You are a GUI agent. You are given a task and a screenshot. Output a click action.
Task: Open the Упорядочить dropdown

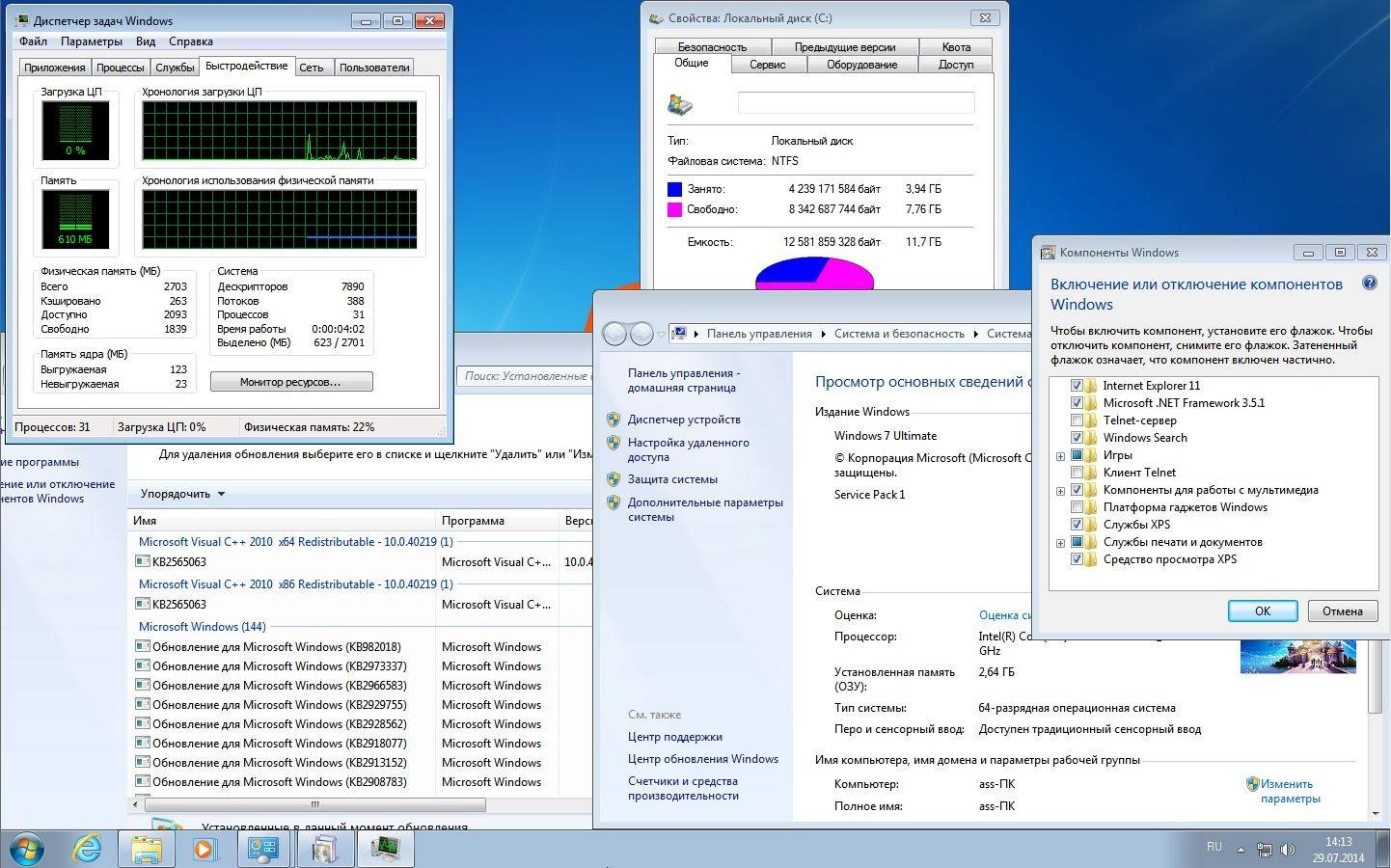pyautogui.click(x=182, y=494)
